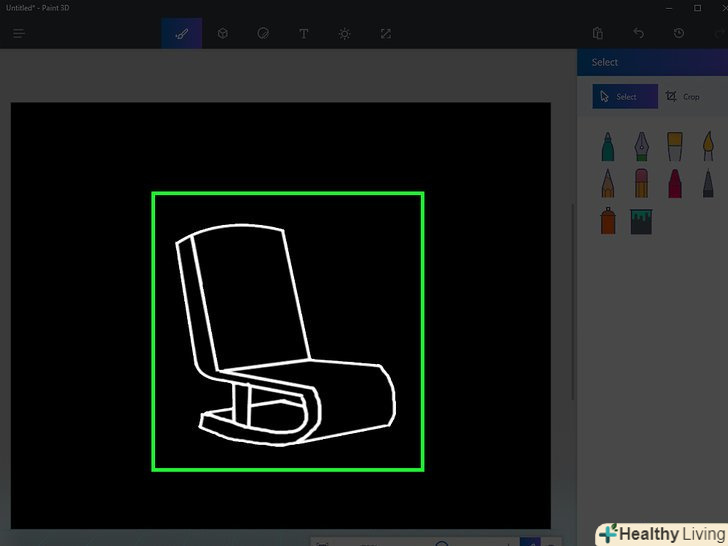Undo the last action
The height and width of the screenshot is (546, 728).
point(639,33)
